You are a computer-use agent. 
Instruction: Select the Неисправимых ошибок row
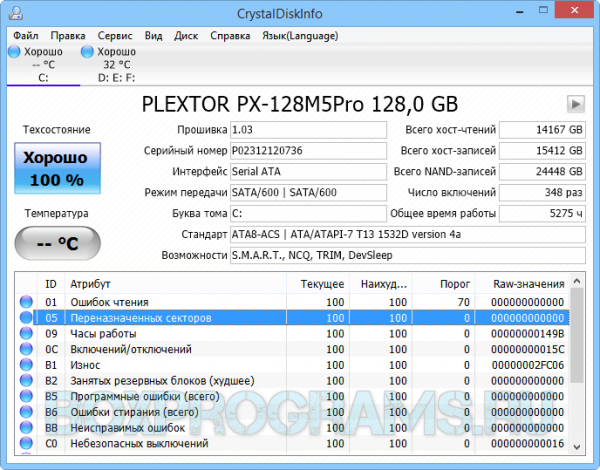(292, 428)
